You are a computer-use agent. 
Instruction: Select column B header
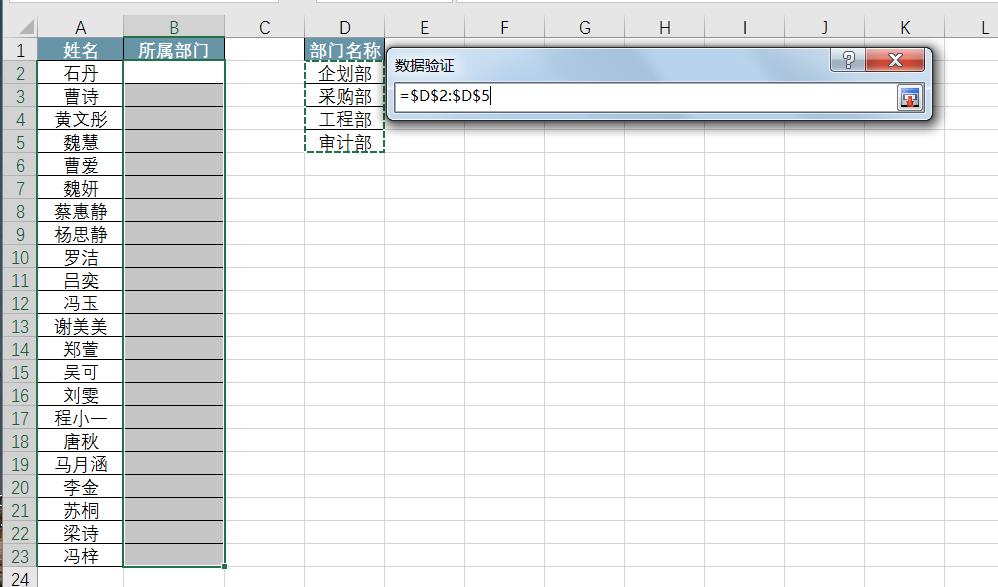pos(174,27)
